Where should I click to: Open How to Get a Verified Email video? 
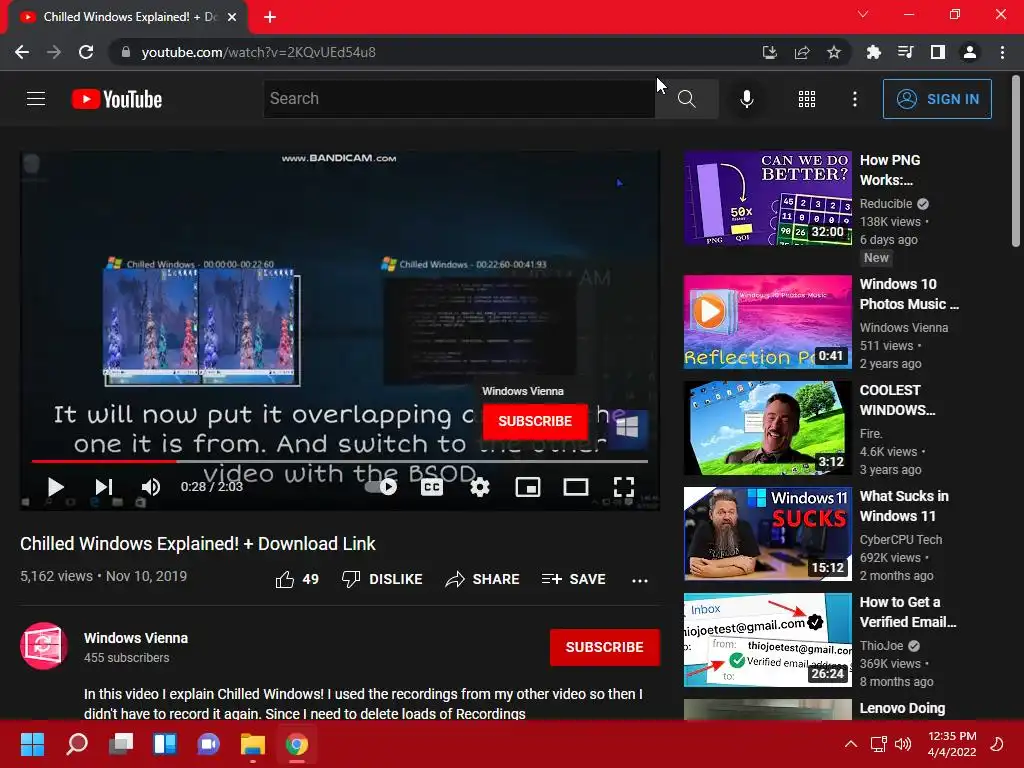pos(767,640)
